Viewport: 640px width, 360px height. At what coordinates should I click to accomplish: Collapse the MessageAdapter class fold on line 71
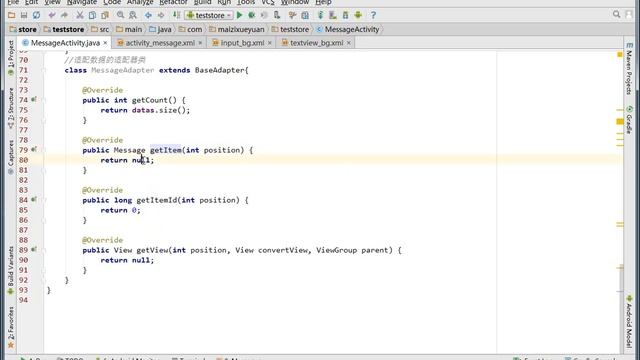pos(44,70)
